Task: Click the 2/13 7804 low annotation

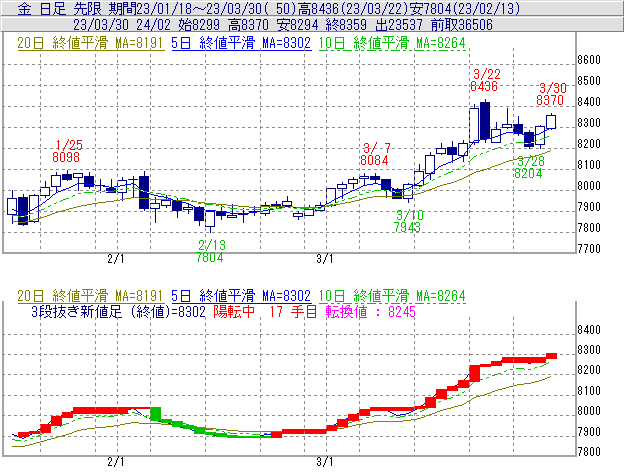Action: 211,251
